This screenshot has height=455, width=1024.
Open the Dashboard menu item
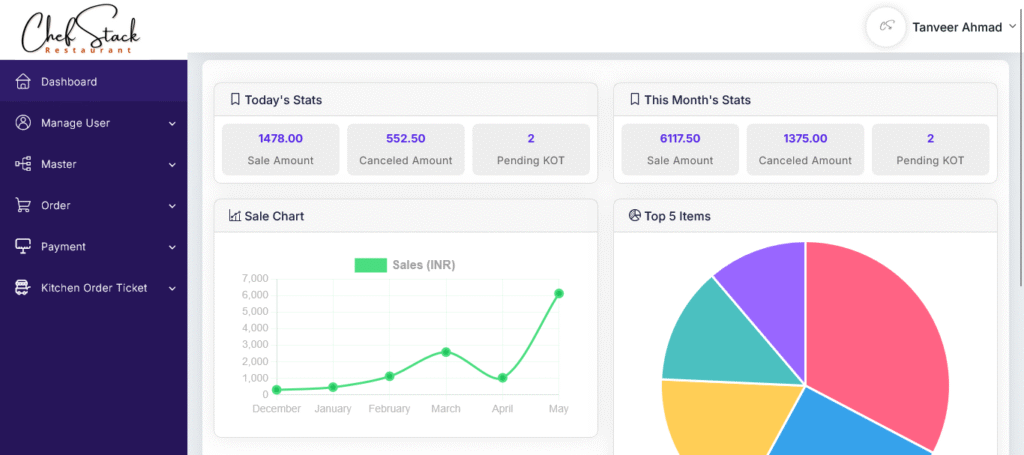(x=93, y=82)
